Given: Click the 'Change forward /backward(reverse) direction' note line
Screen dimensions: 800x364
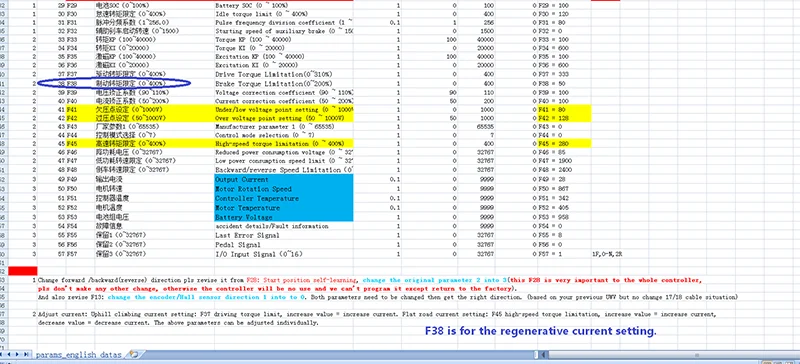Looking at the screenshot, I should [x=369, y=280].
